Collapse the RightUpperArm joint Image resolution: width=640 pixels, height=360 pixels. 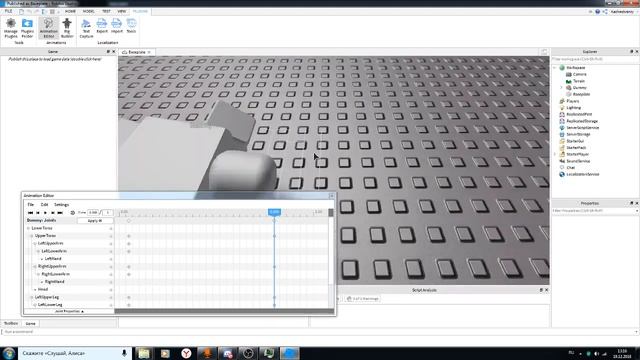[35, 267]
